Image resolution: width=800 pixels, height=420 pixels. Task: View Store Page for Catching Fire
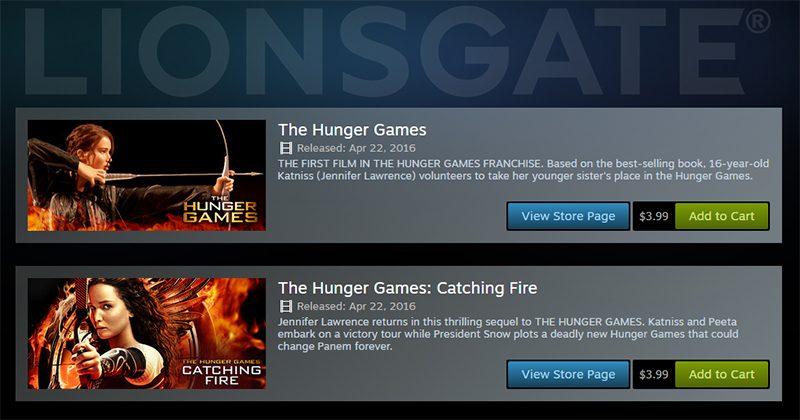pos(568,374)
